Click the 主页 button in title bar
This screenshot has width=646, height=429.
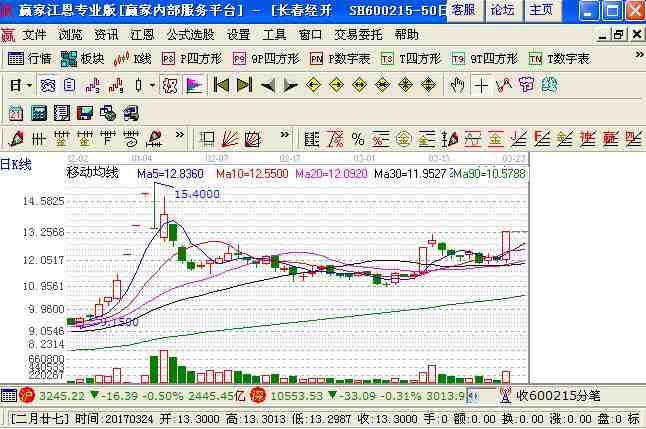click(x=541, y=10)
